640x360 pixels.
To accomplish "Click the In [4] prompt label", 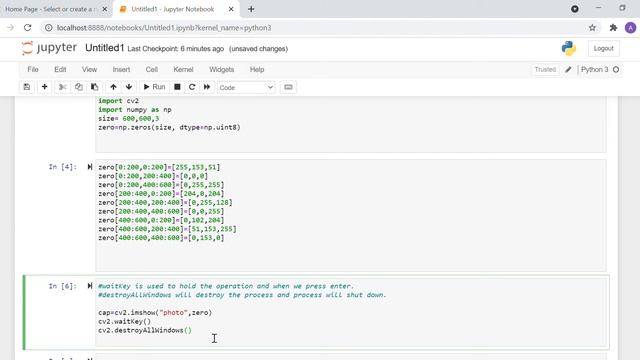I will click(62, 167).
